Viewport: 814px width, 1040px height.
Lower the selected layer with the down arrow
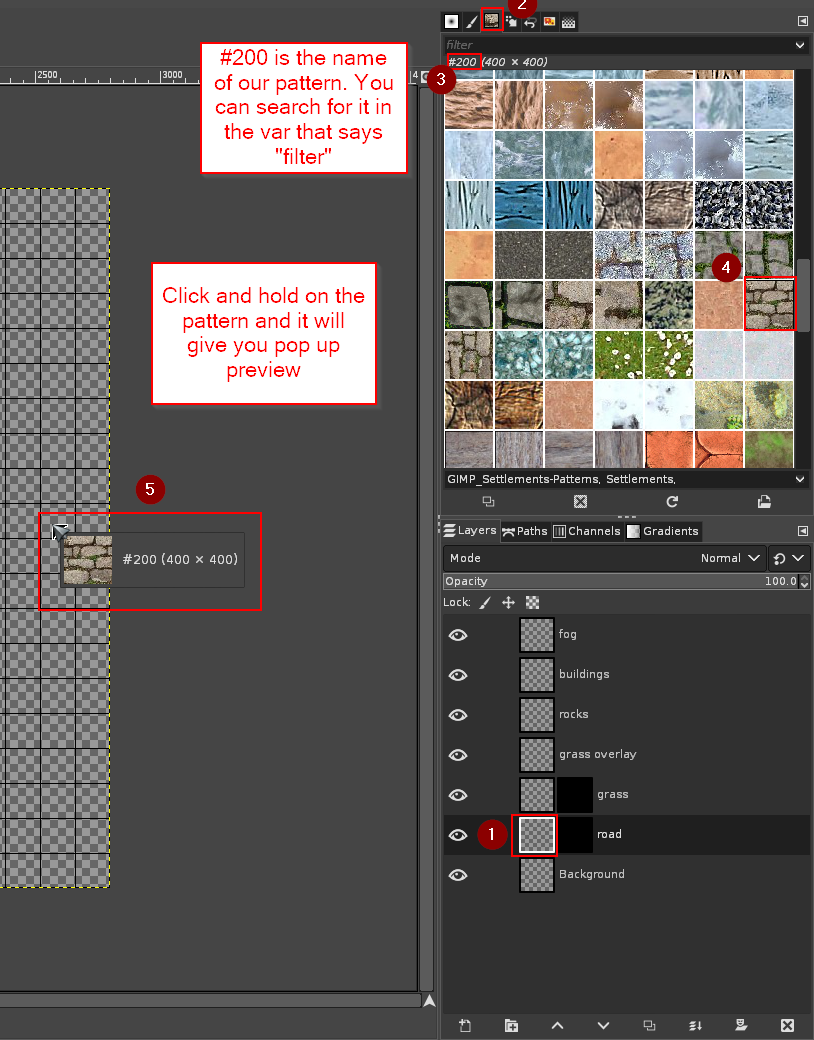[x=603, y=1025]
